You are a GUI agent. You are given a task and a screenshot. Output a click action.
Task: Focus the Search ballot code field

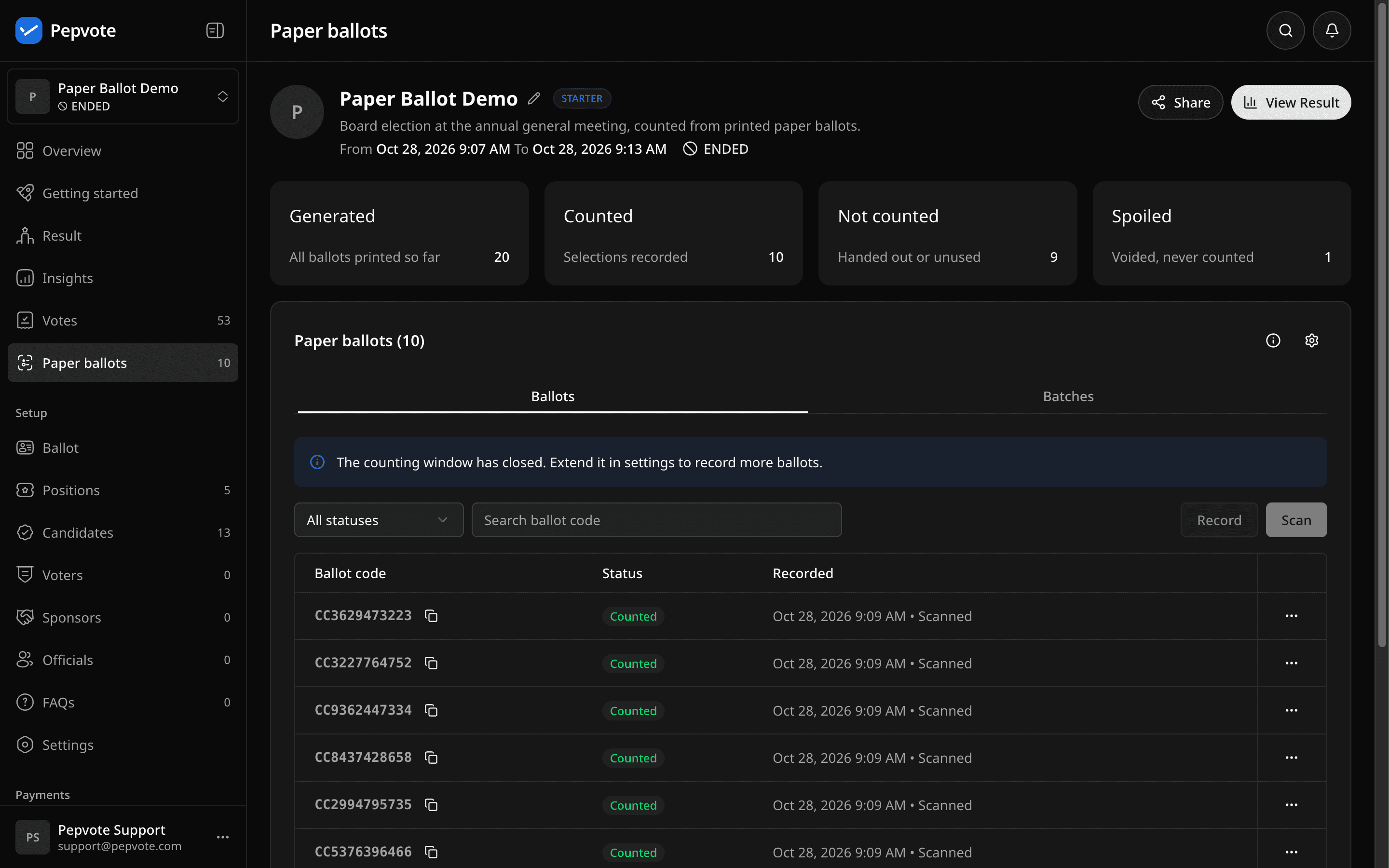coord(656,520)
